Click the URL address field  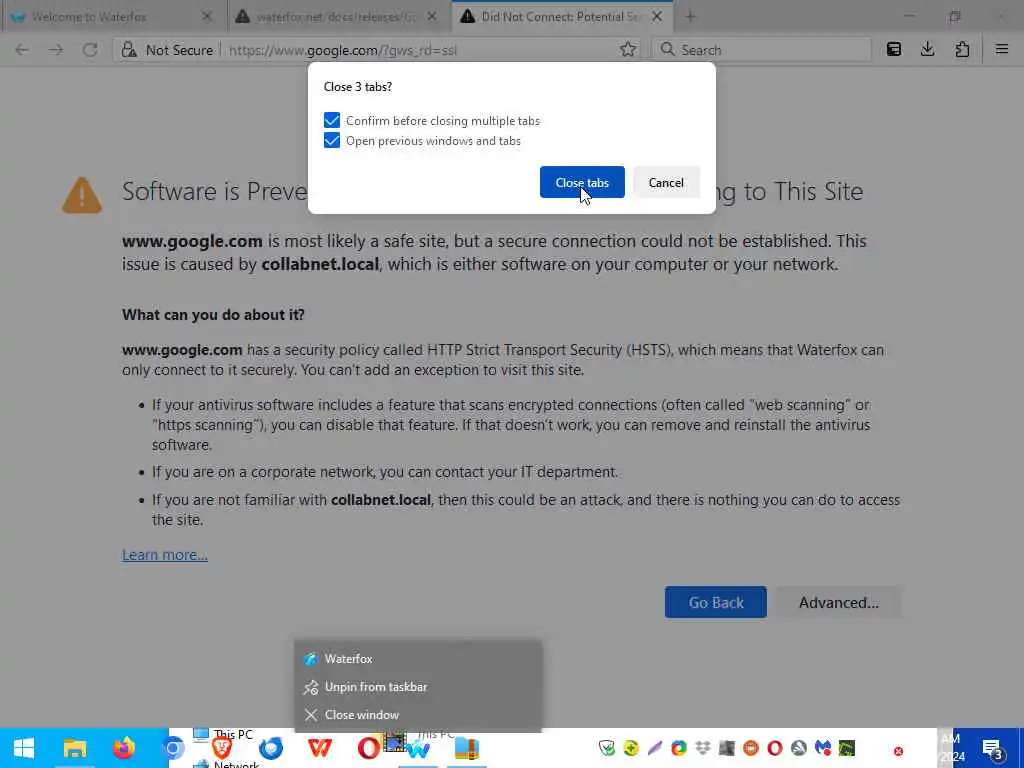(x=418, y=50)
